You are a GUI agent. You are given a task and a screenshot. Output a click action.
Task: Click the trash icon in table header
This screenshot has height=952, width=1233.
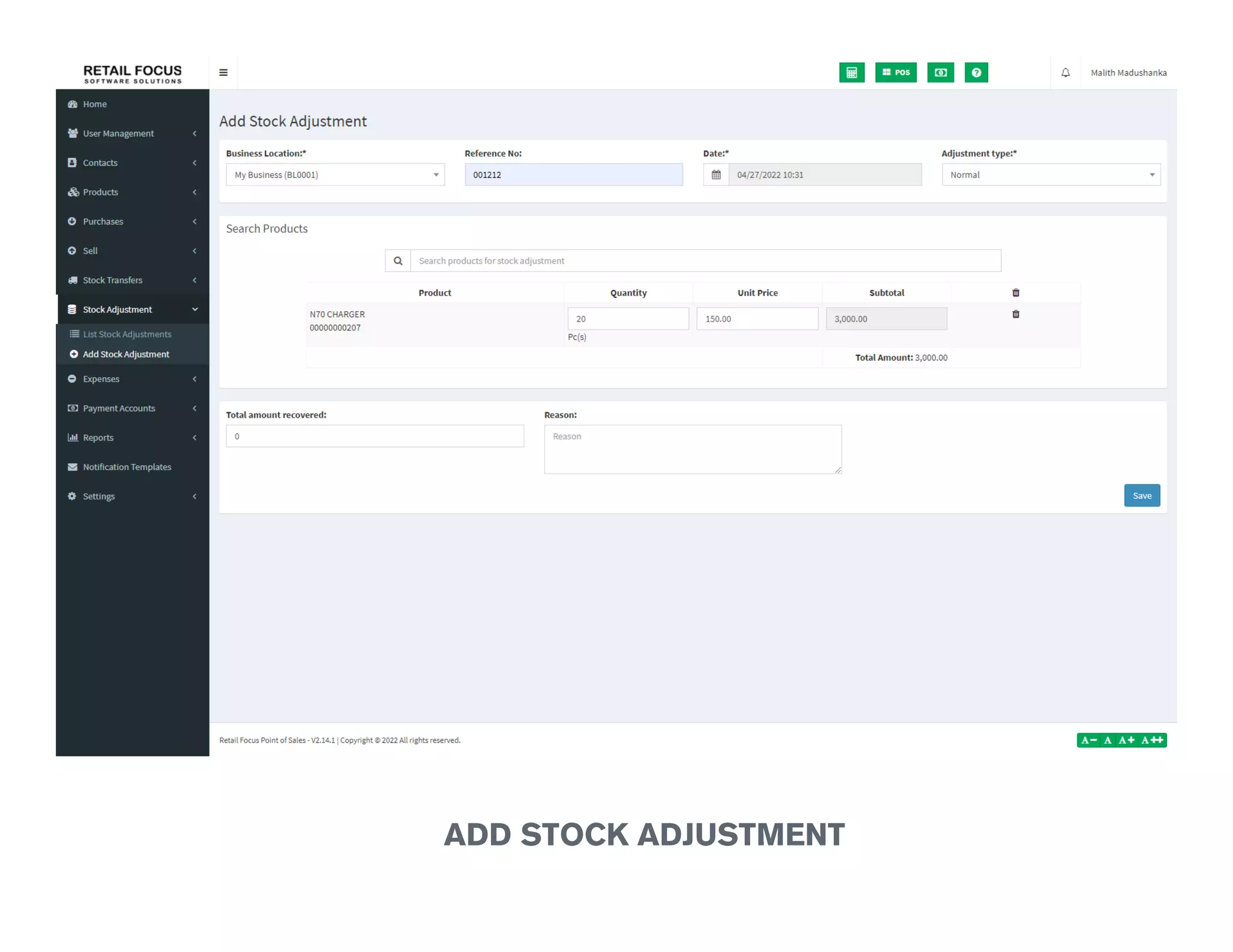coord(1016,293)
